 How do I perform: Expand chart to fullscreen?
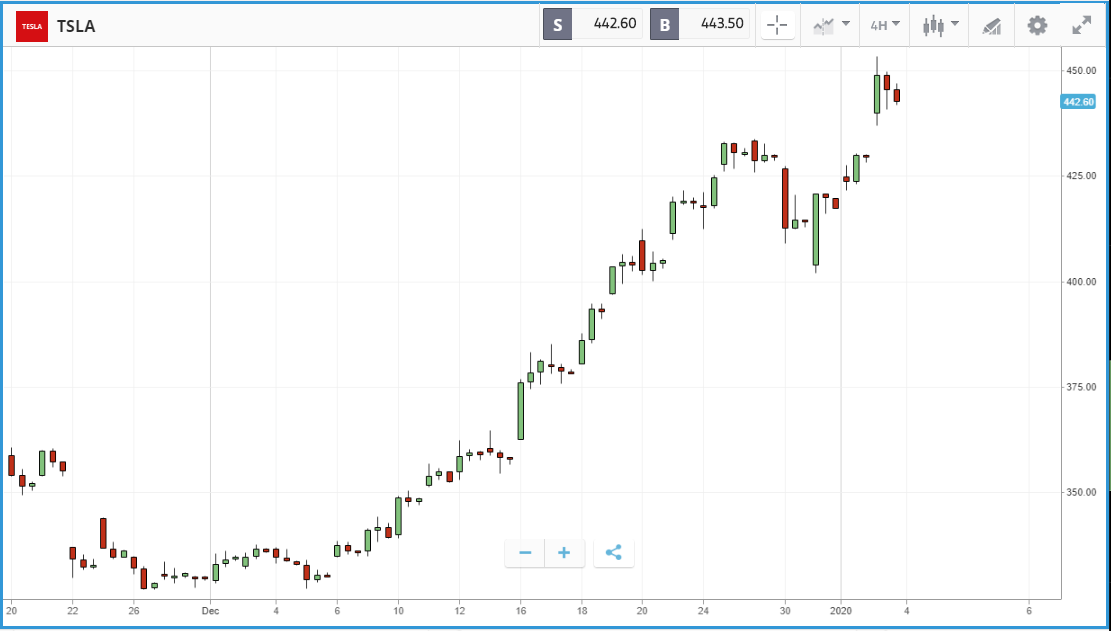coord(1081,26)
